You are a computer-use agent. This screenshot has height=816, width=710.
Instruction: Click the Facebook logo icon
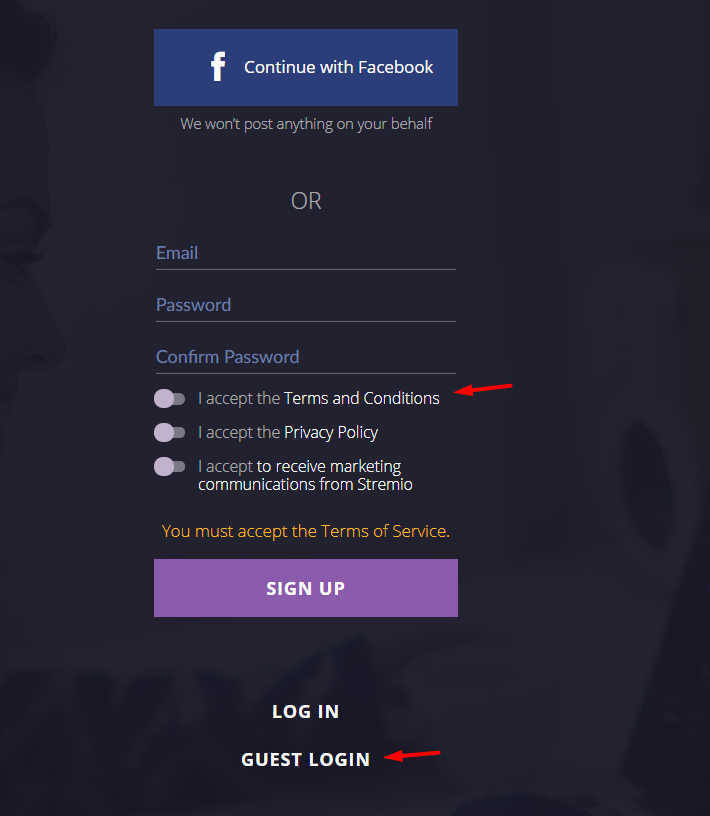[217, 66]
